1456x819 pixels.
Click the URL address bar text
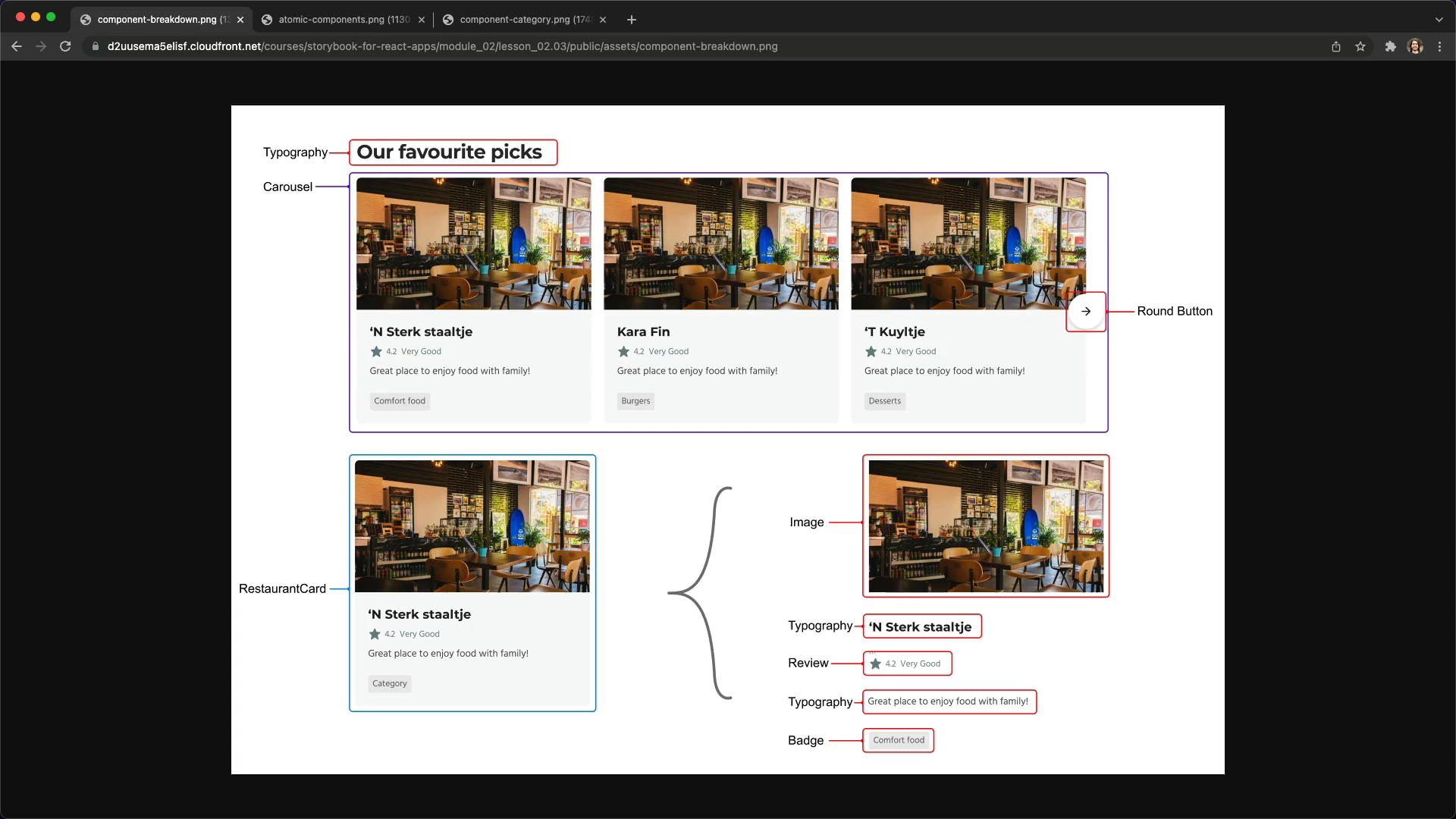[x=442, y=46]
